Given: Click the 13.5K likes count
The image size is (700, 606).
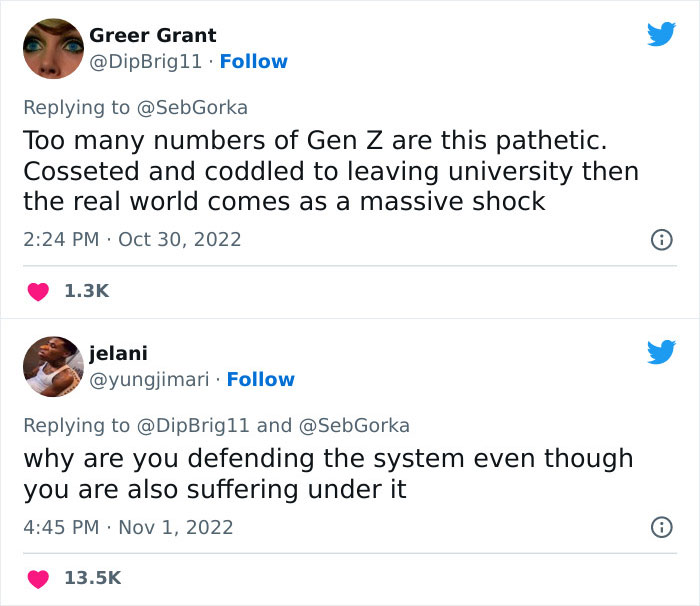Looking at the screenshot, I should point(91,578).
